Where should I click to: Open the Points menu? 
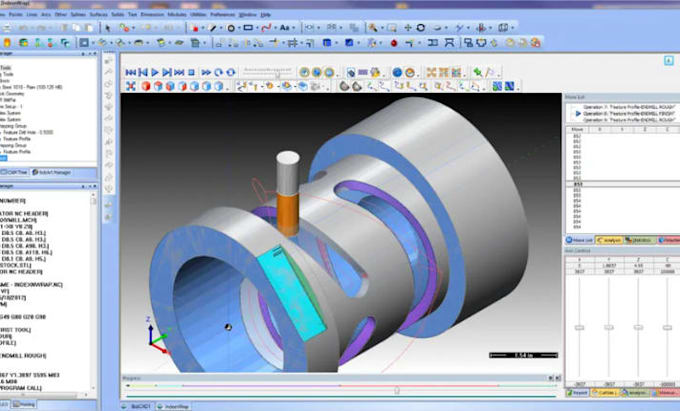pos(16,15)
